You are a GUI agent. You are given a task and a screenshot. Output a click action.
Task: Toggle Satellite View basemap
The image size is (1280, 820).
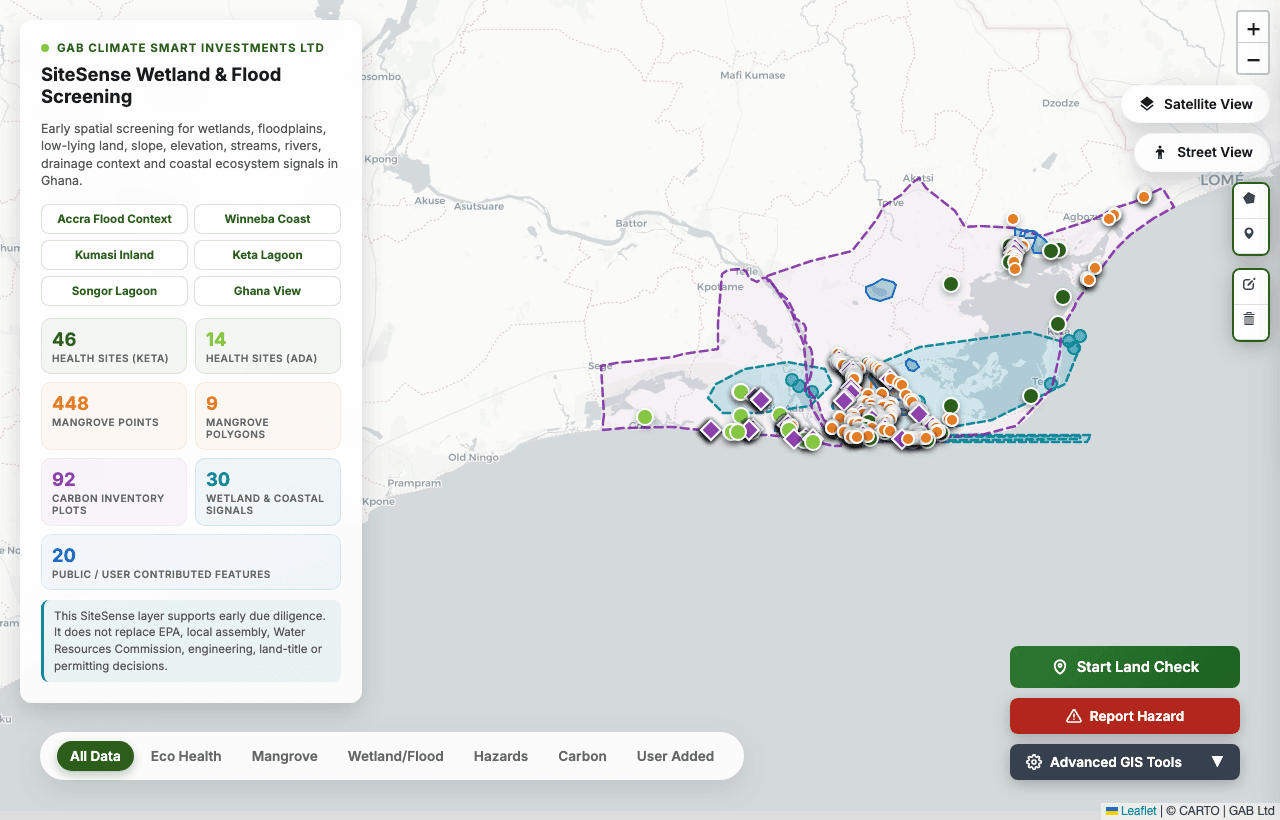point(1195,104)
